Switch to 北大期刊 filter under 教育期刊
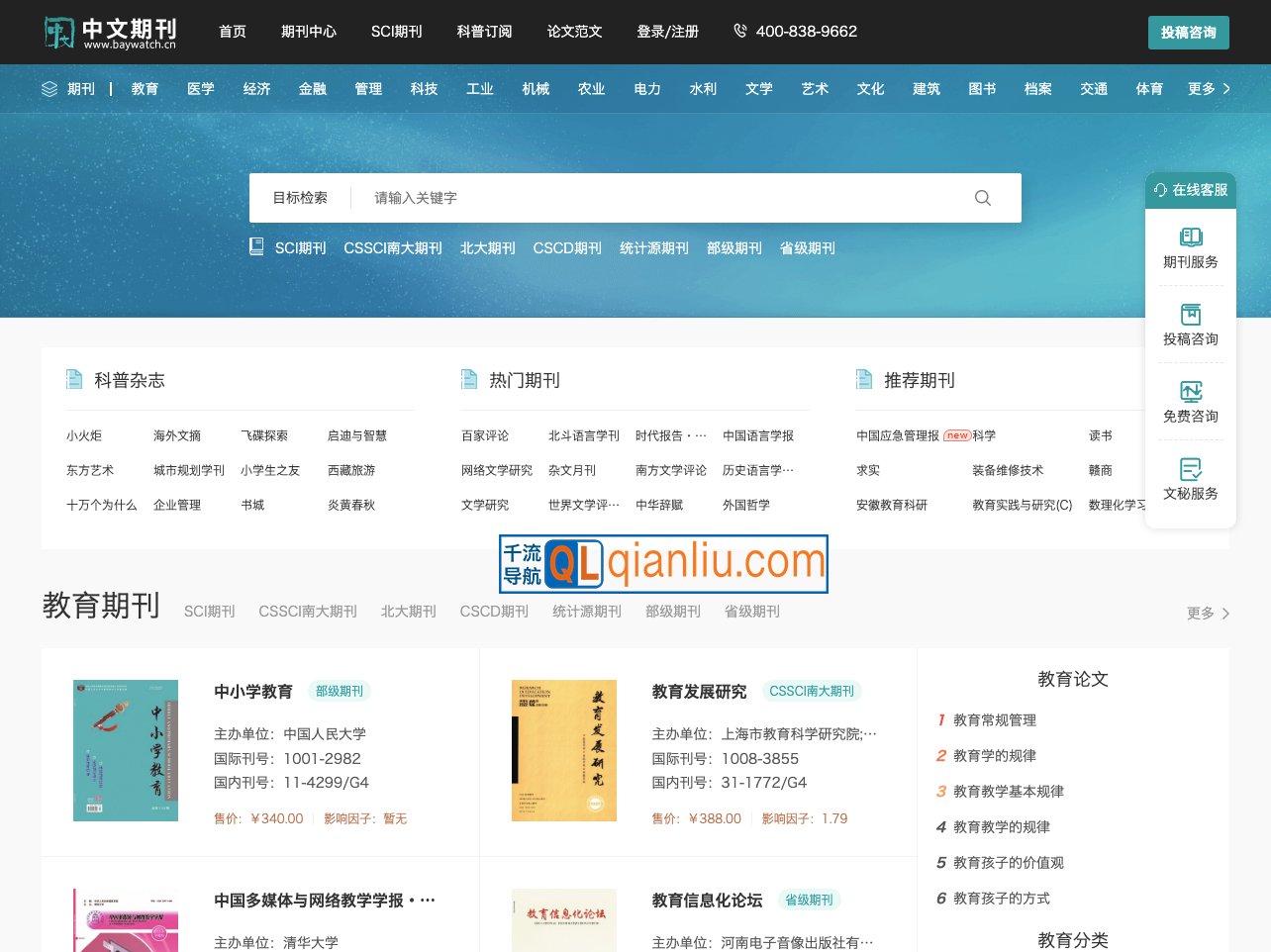 coord(408,612)
